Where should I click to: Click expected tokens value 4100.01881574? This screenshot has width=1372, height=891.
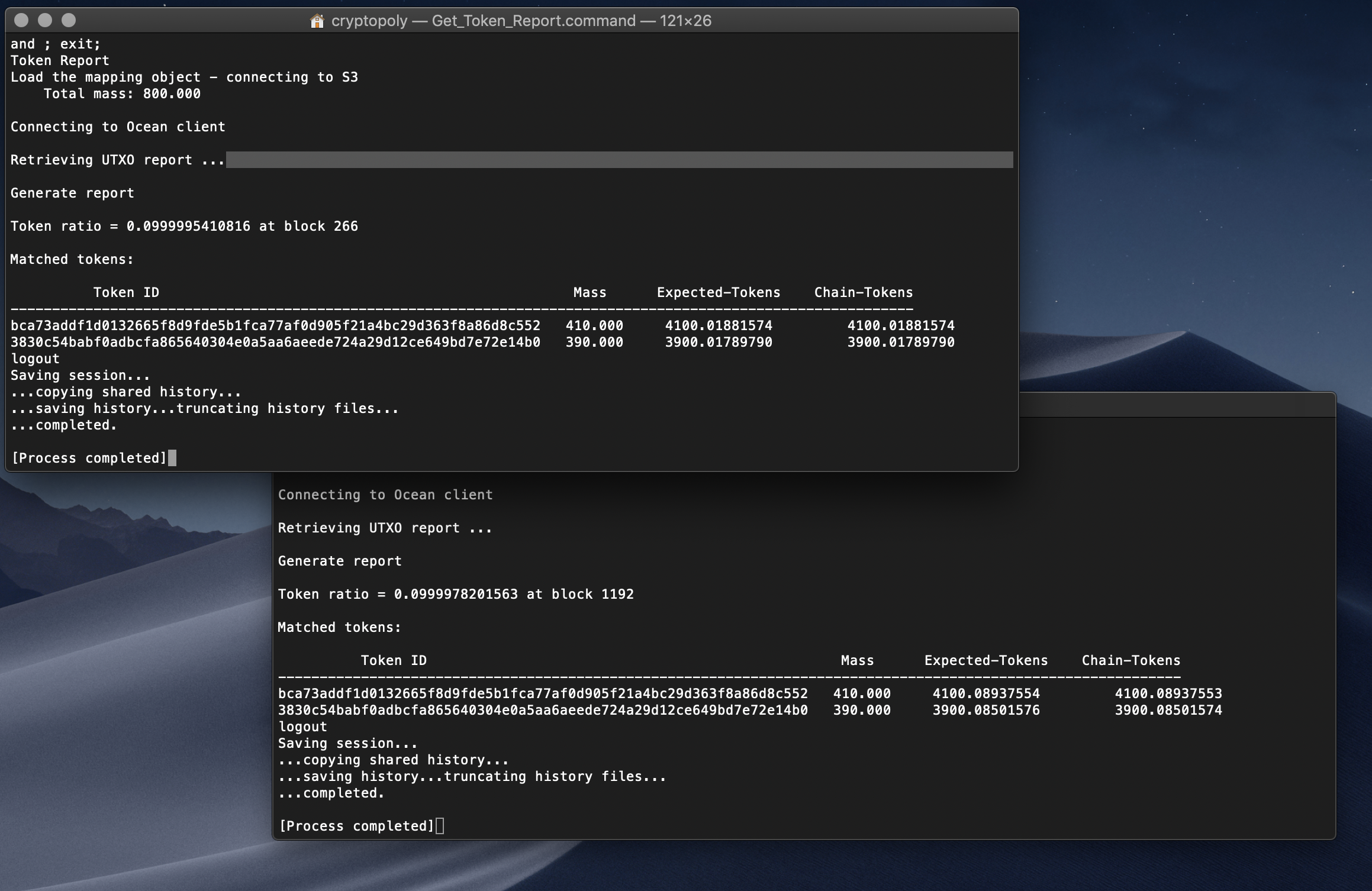[719, 325]
